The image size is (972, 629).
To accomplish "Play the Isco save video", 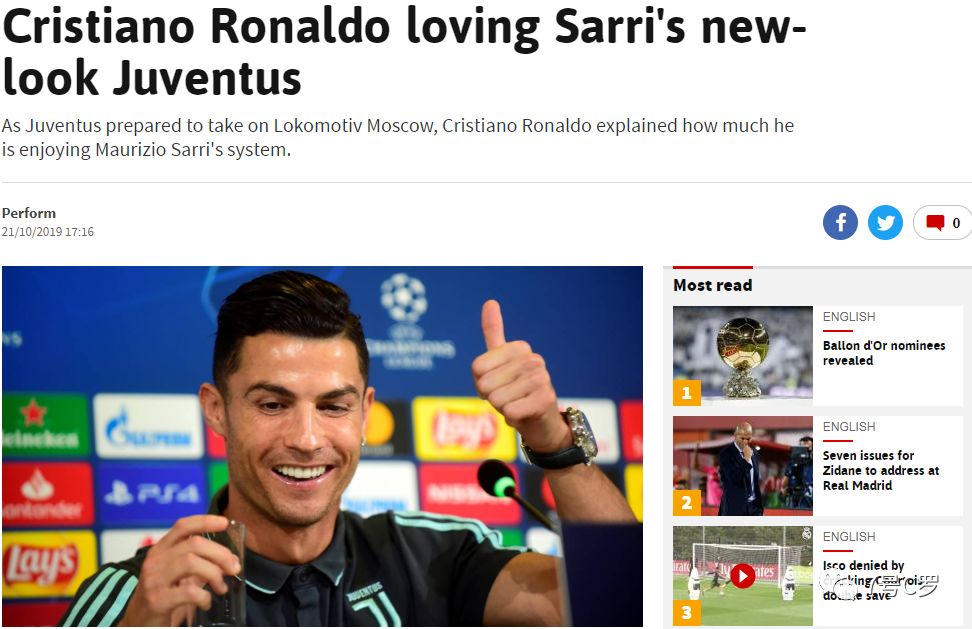I will tap(743, 576).
